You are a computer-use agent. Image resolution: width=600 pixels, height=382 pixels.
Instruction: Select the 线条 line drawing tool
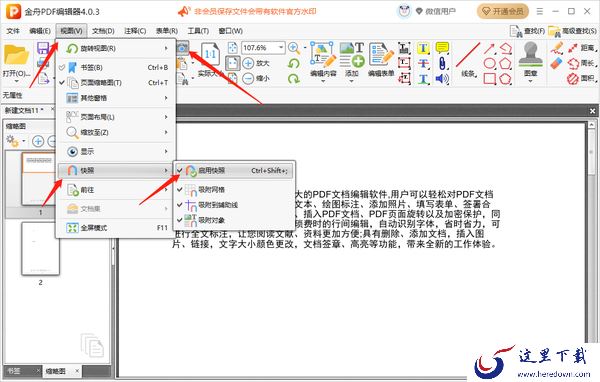[x=468, y=59]
